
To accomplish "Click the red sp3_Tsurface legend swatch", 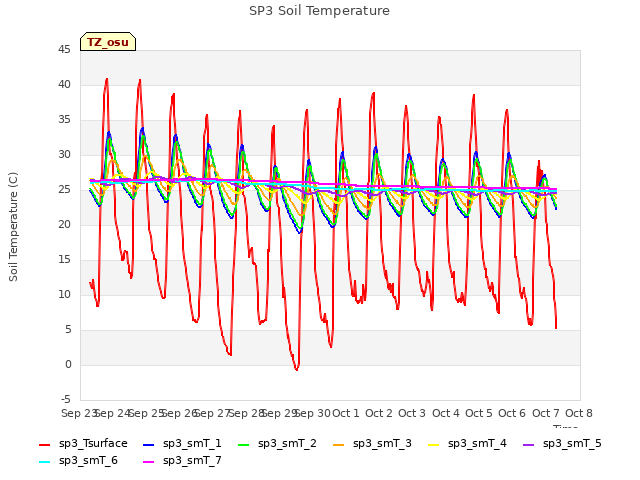I will coord(44,444).
